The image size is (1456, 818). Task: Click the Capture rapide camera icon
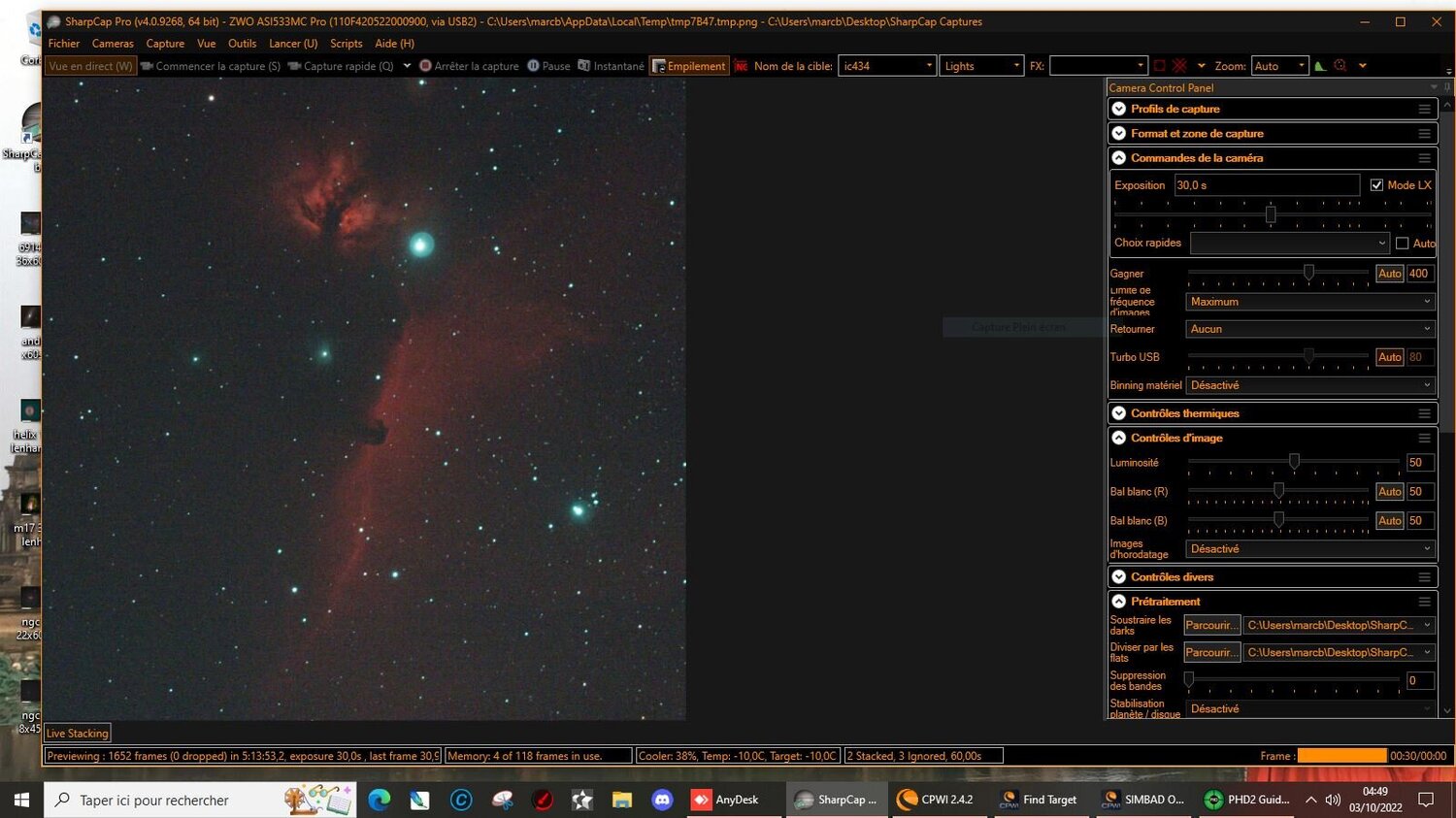point(296,65)
